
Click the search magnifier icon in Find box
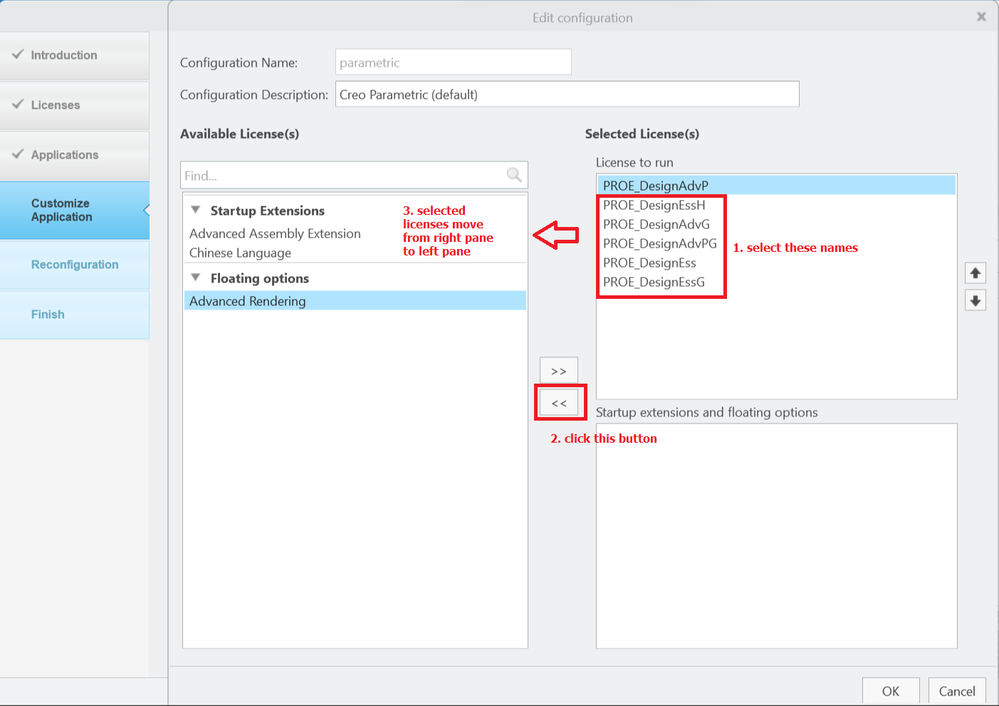click(514, 175)
